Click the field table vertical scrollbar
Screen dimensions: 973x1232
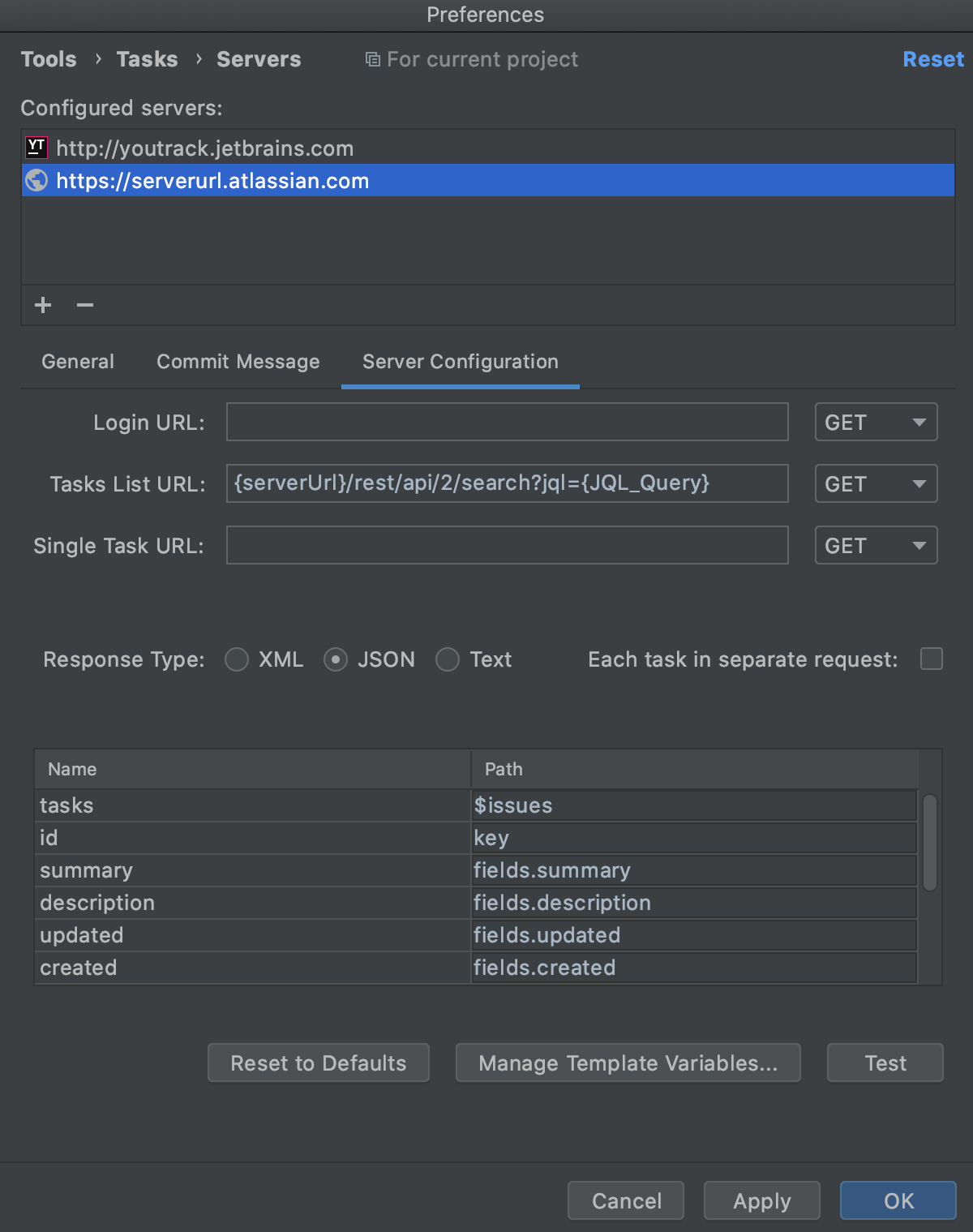point(930,843)
